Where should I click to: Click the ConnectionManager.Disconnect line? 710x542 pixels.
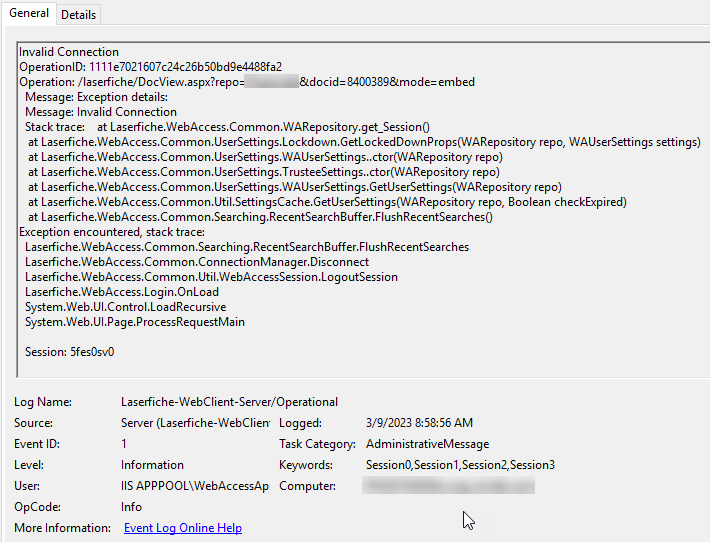click(x=197, y=262)
